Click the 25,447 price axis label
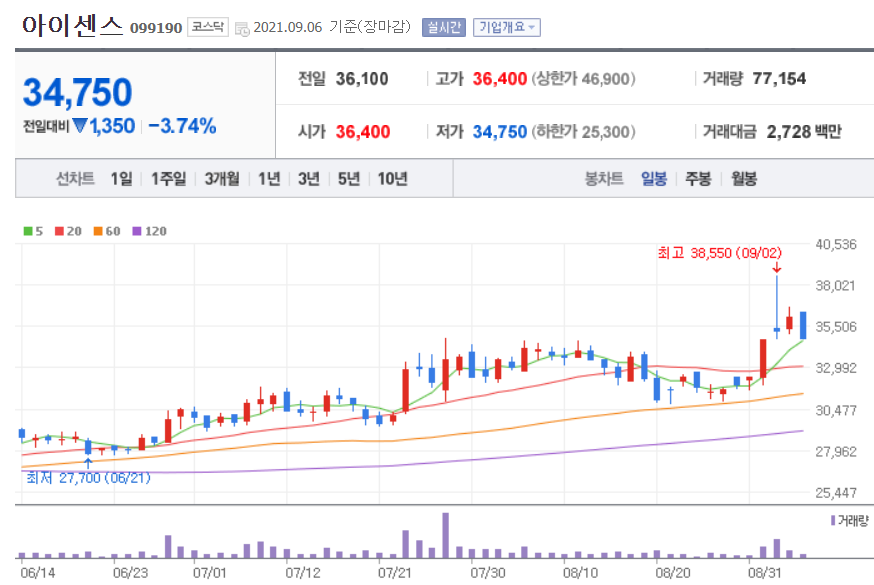This screenshot has width=874, height=585. click(x=836, y=493)
